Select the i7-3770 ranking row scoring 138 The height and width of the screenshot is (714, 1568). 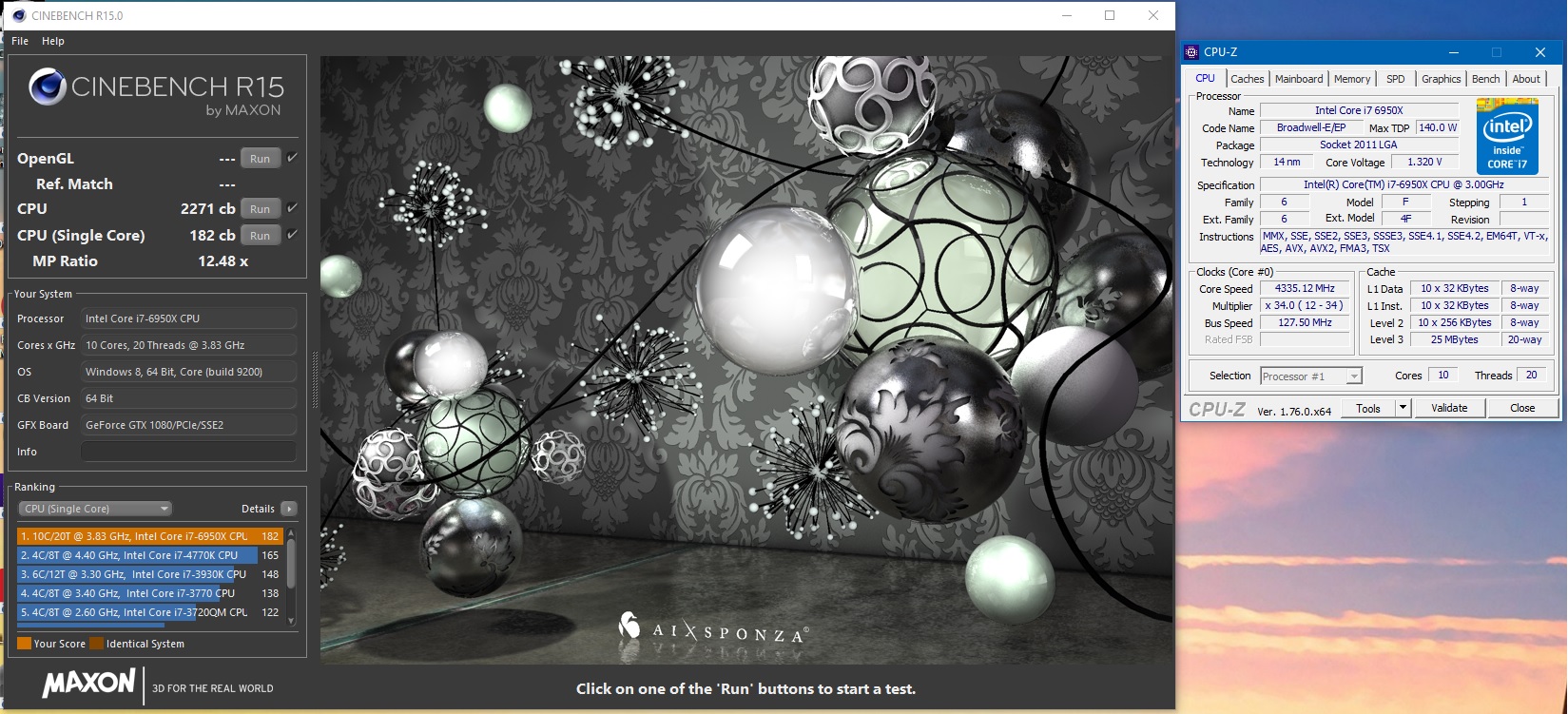(149, 593)
